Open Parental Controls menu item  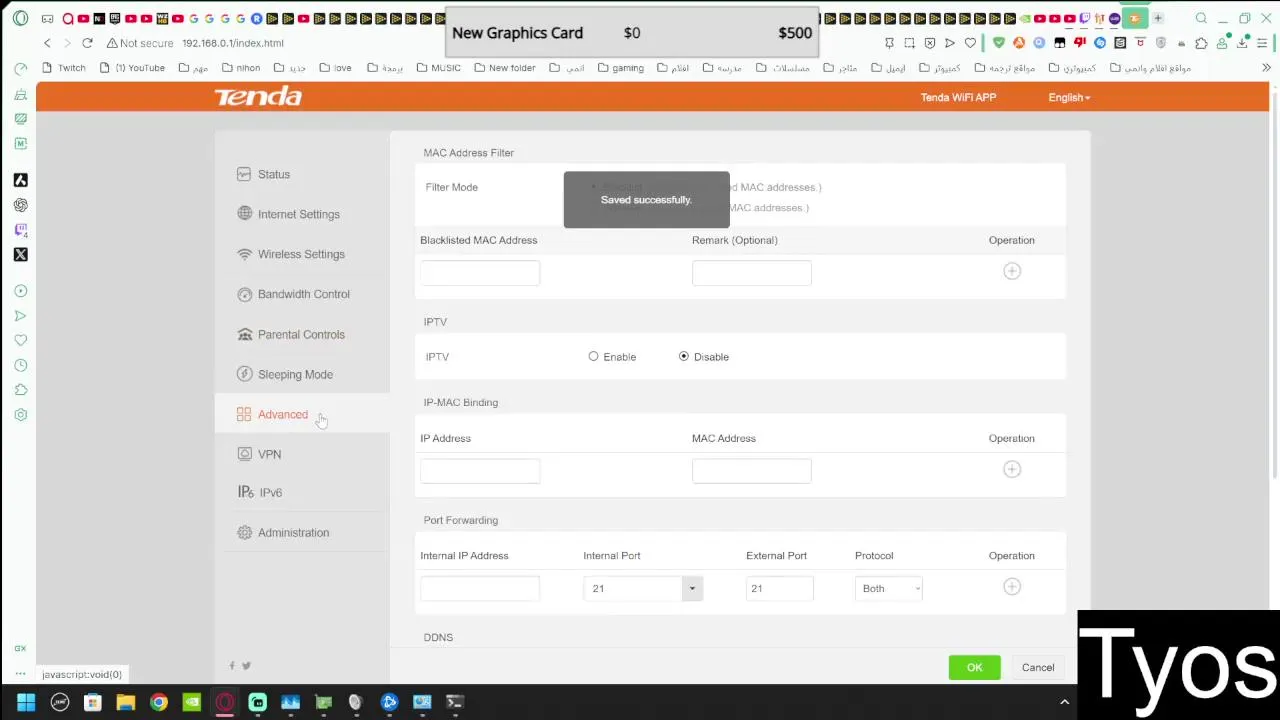coord(301,334)
